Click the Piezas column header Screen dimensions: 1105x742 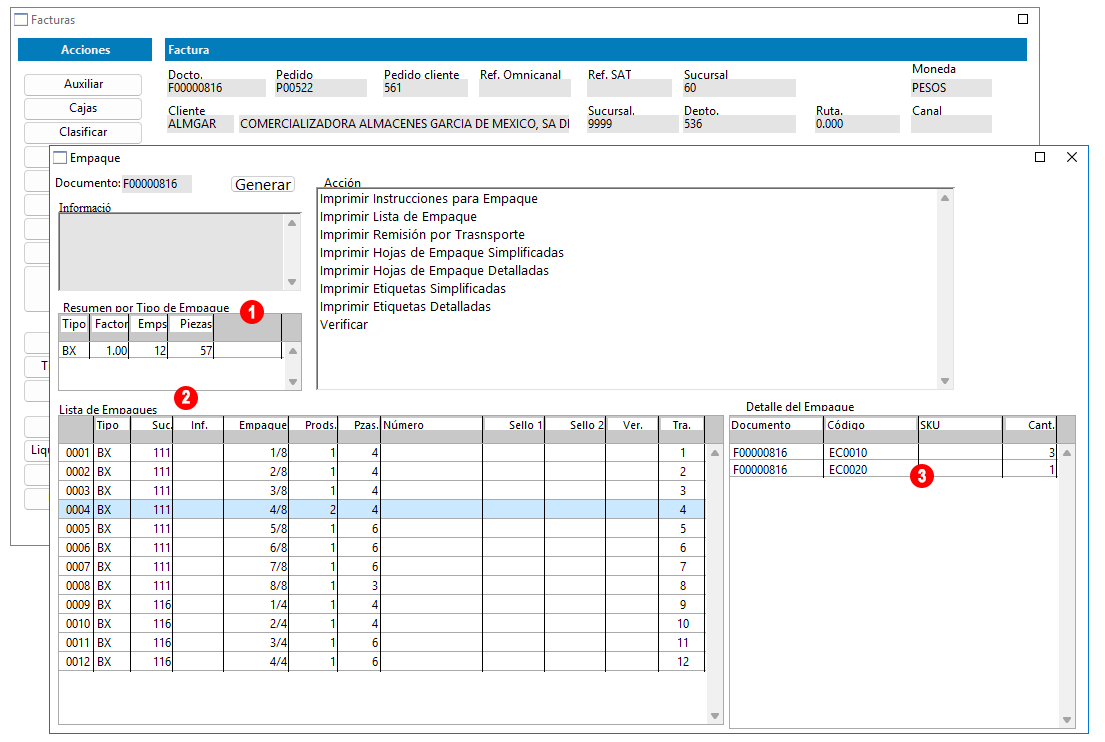[192, 324]
